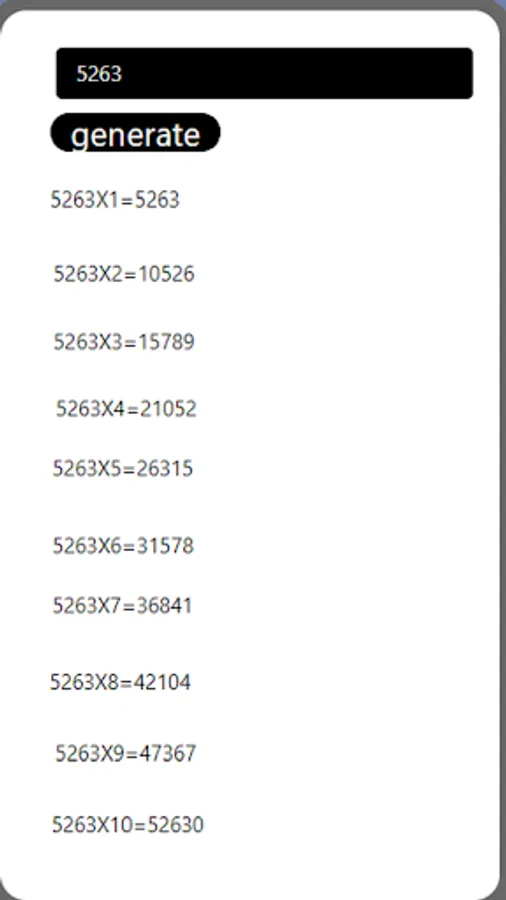This screenshot has width=506, height=900.
Task: Select the 5263X3=15789 result line
Action: (124, 342)
